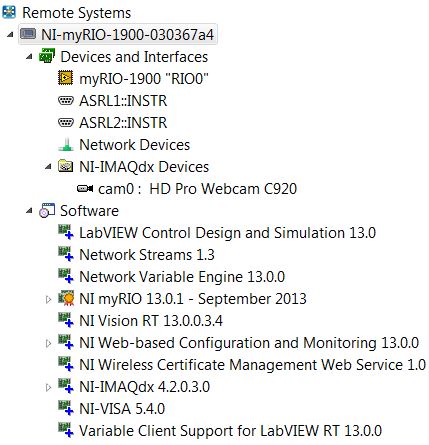
Task: Collapse the NI-myRIO-1900-030367a4 node
Action: [11, 34]
